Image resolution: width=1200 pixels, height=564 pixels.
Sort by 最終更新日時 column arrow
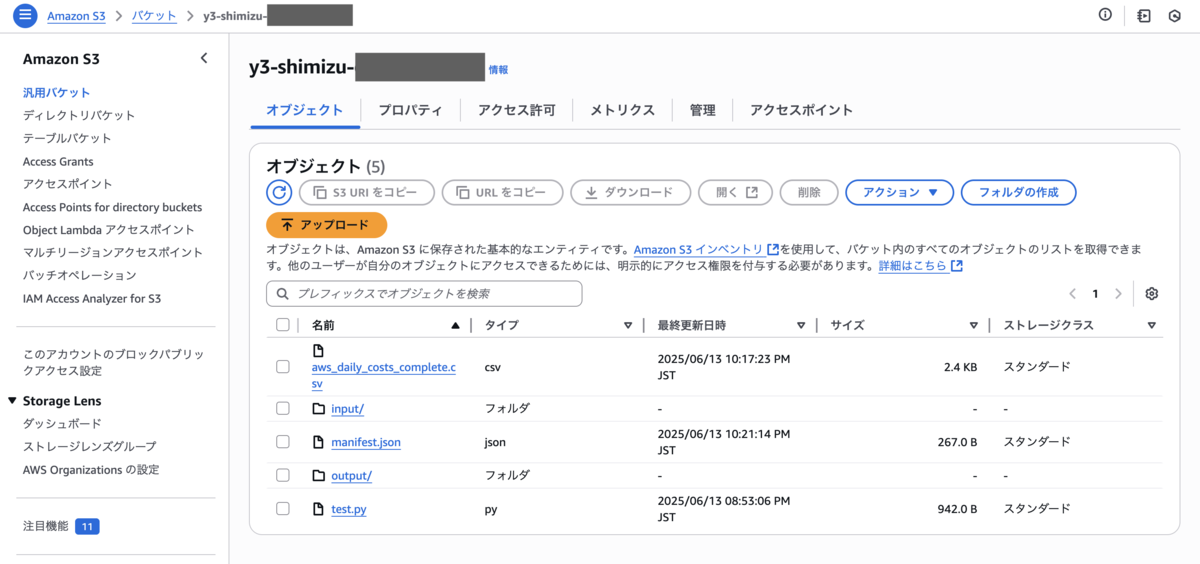point(801,326)
